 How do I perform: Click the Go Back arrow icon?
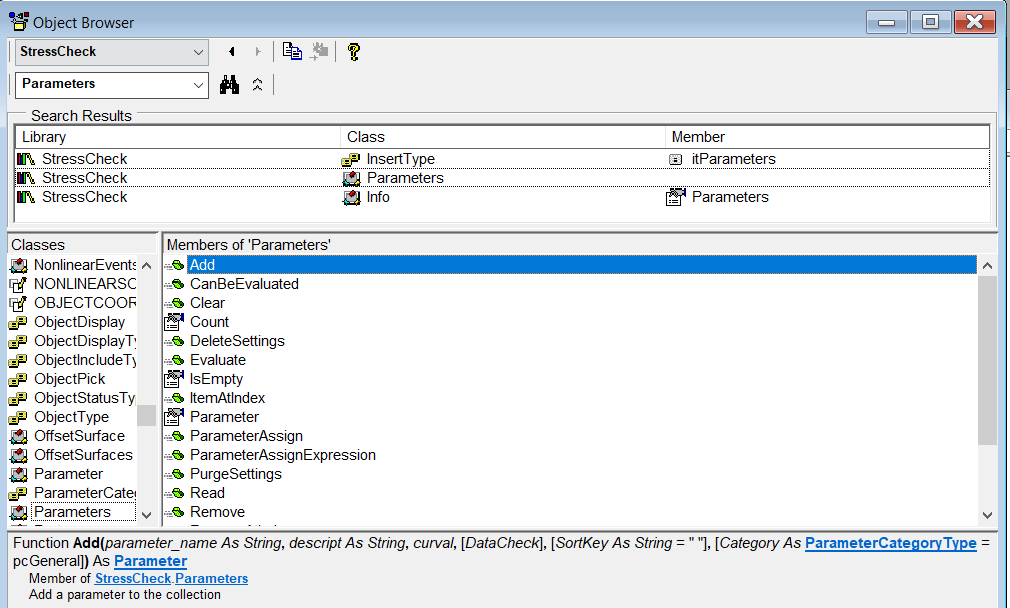[x=232, y=52]
